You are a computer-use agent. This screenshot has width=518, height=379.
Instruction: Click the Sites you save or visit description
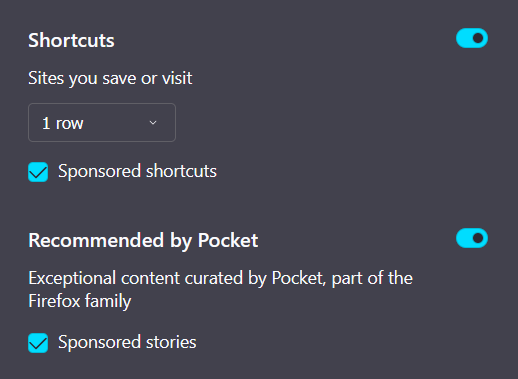tap(110, 79)
